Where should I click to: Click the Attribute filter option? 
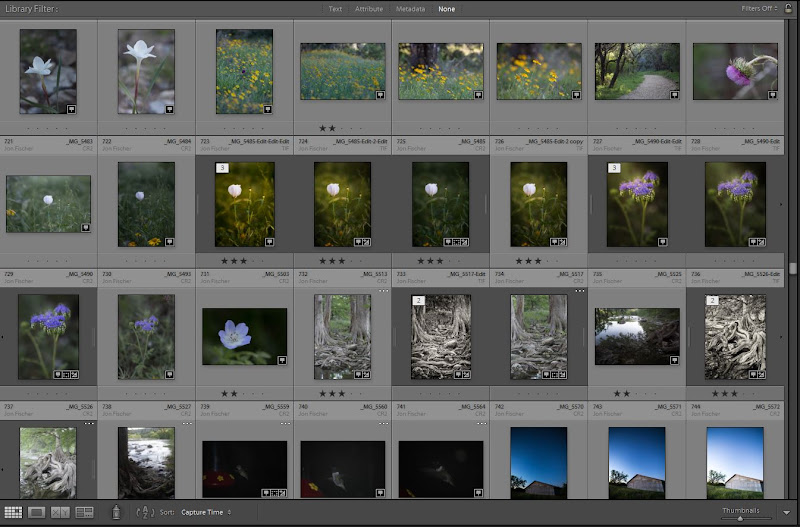pos(369,9)
